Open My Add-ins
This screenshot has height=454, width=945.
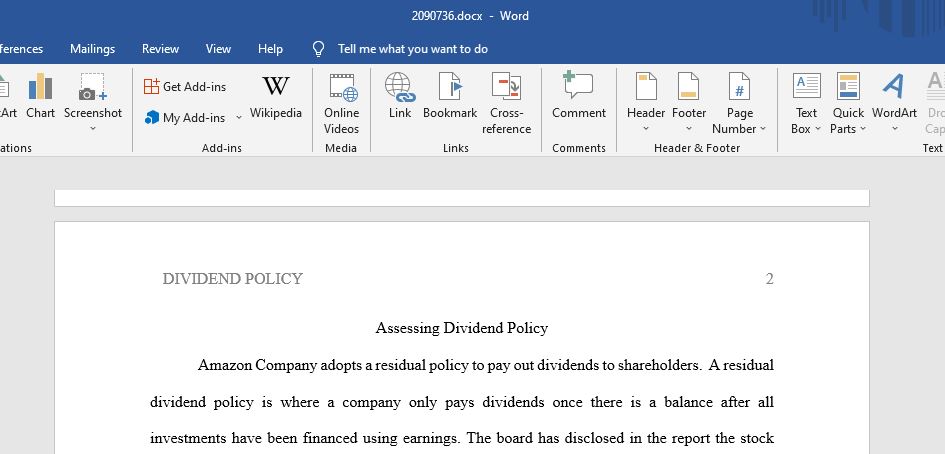click(185, 118)
